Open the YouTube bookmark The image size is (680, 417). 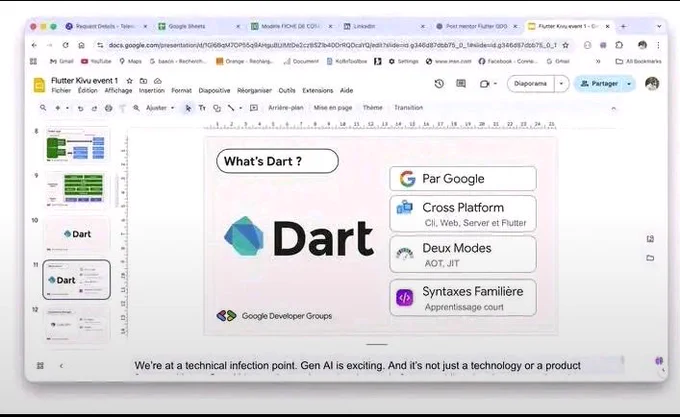(96, 62)
